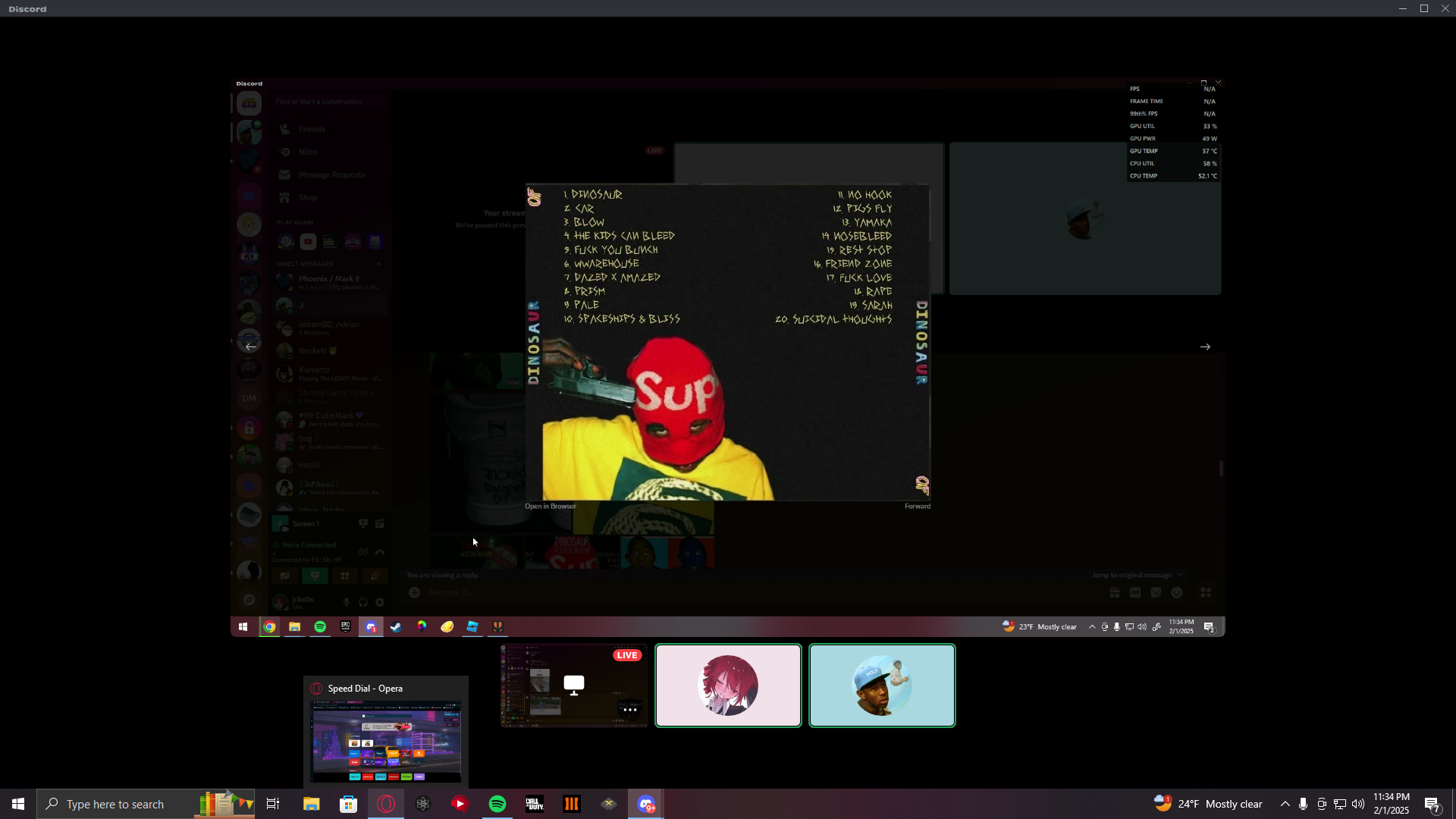
Task: Open Microsoft Store from taskbar
Action: [348, 804]
